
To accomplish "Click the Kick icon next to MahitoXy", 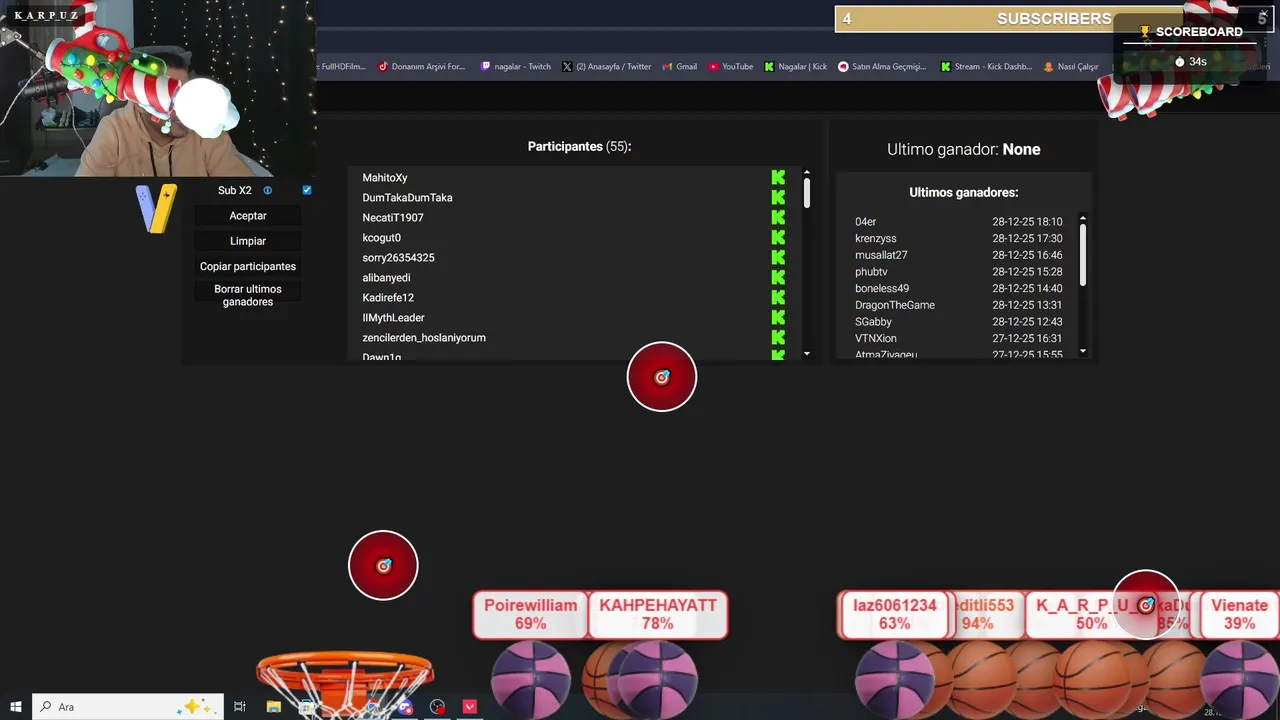I will point(778,177).
